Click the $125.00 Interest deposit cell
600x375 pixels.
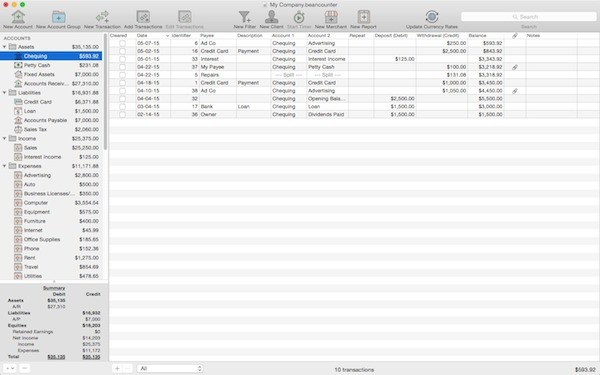tap(395, 59)
